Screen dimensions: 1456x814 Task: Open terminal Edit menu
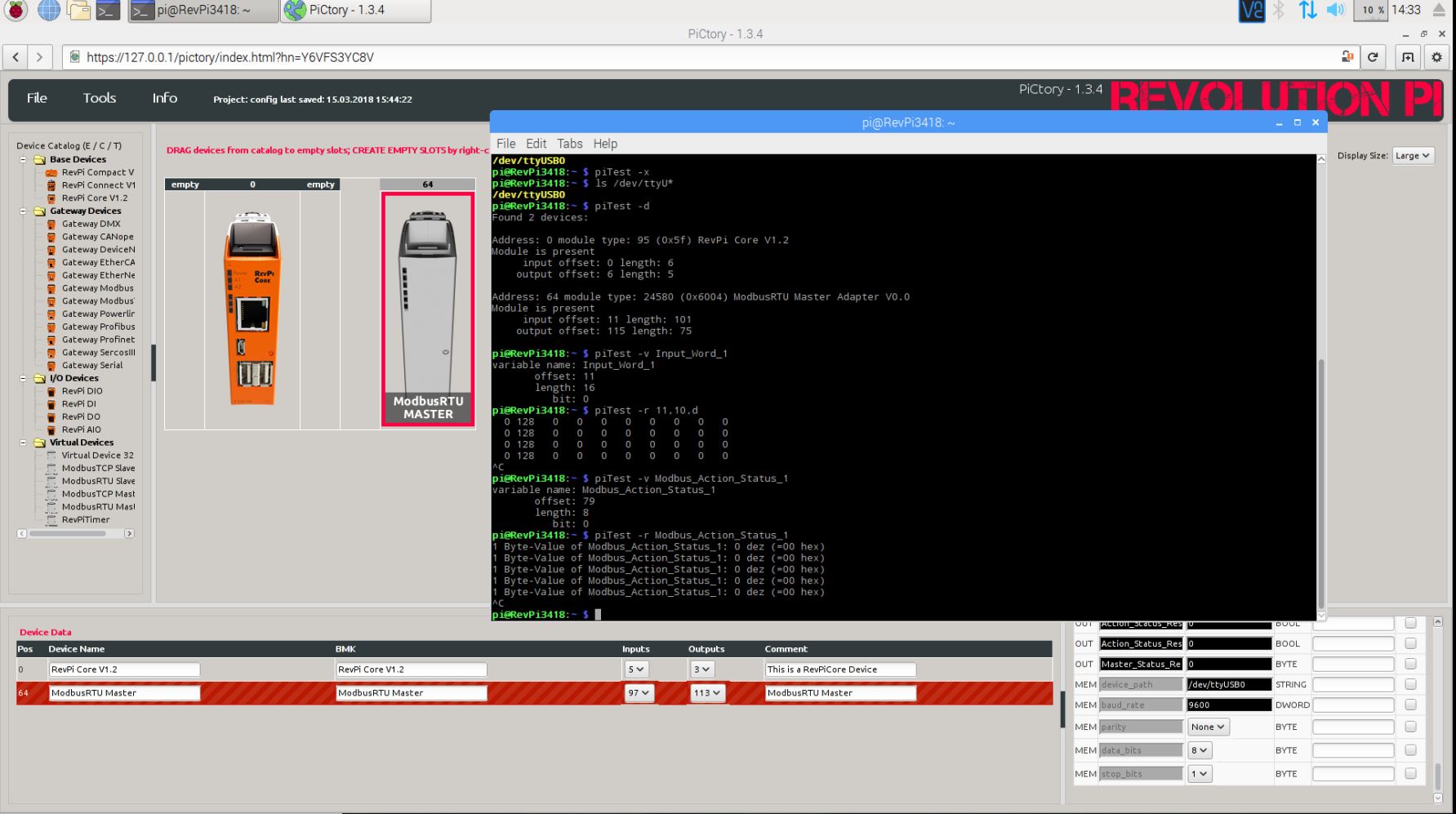[x=536, y=144]
